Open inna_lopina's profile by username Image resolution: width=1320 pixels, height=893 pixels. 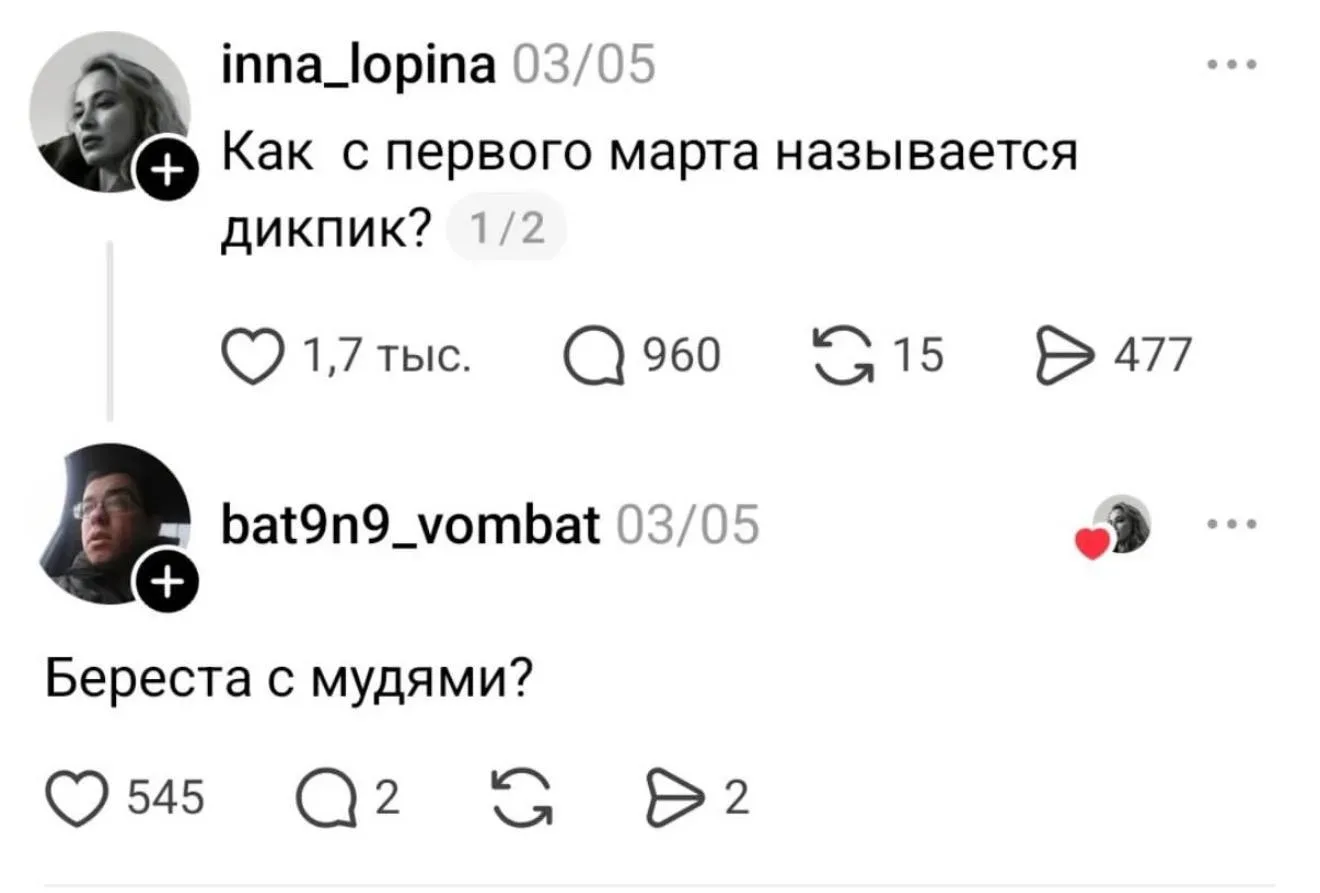(357, 67)
